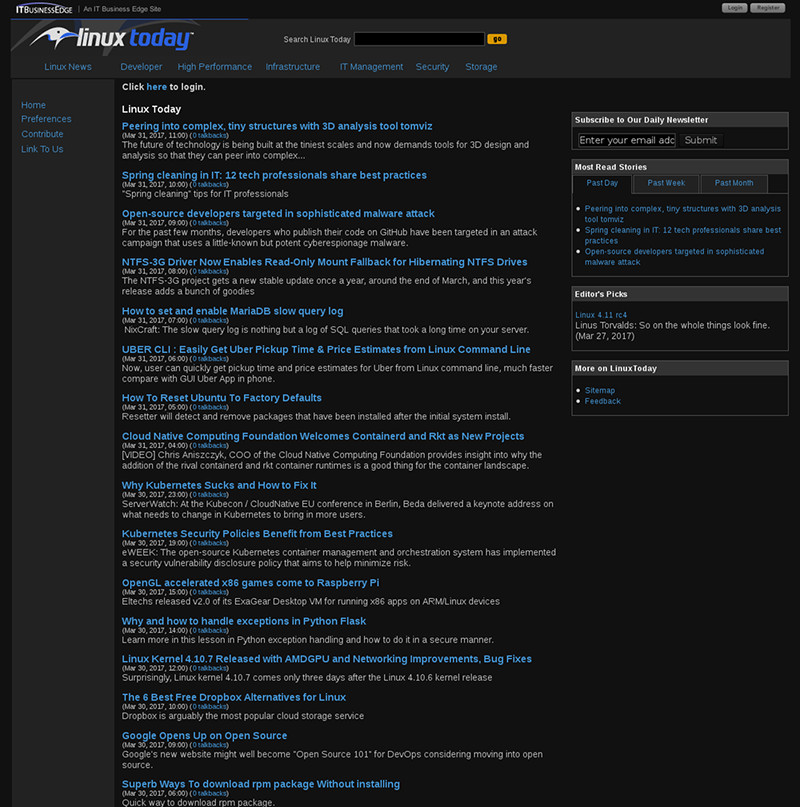The height and width of the screenshot is (807, 800).
Task: Switch to the Past Day tab
Action: pos(602,183)
